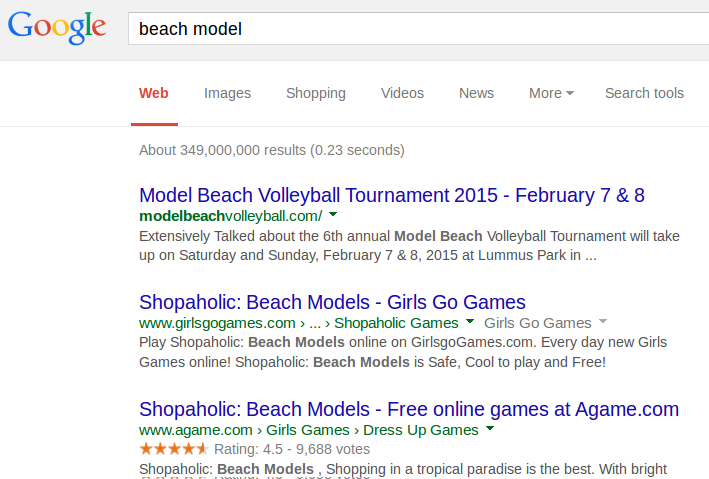
Task: Open Shopaholic Beach Models Agame.com result
Action: click(x=409, y=409)
